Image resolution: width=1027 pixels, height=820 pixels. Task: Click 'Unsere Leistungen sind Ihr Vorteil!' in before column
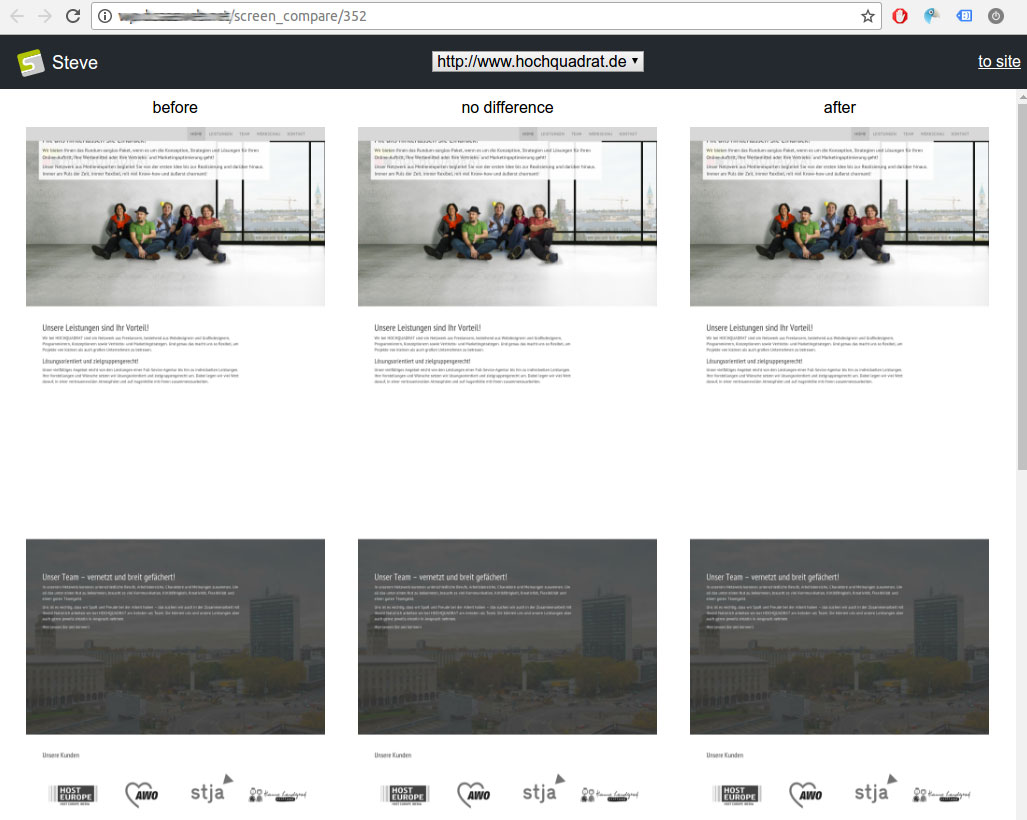tap(96, 327)
